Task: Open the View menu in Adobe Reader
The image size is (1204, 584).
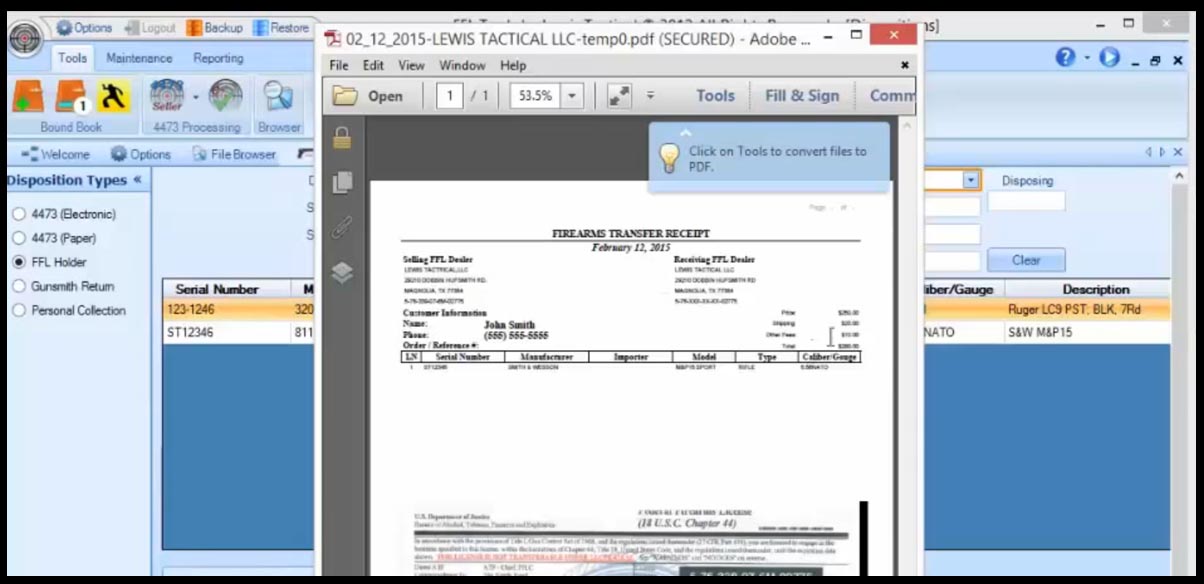Action: tap(411, 65)
